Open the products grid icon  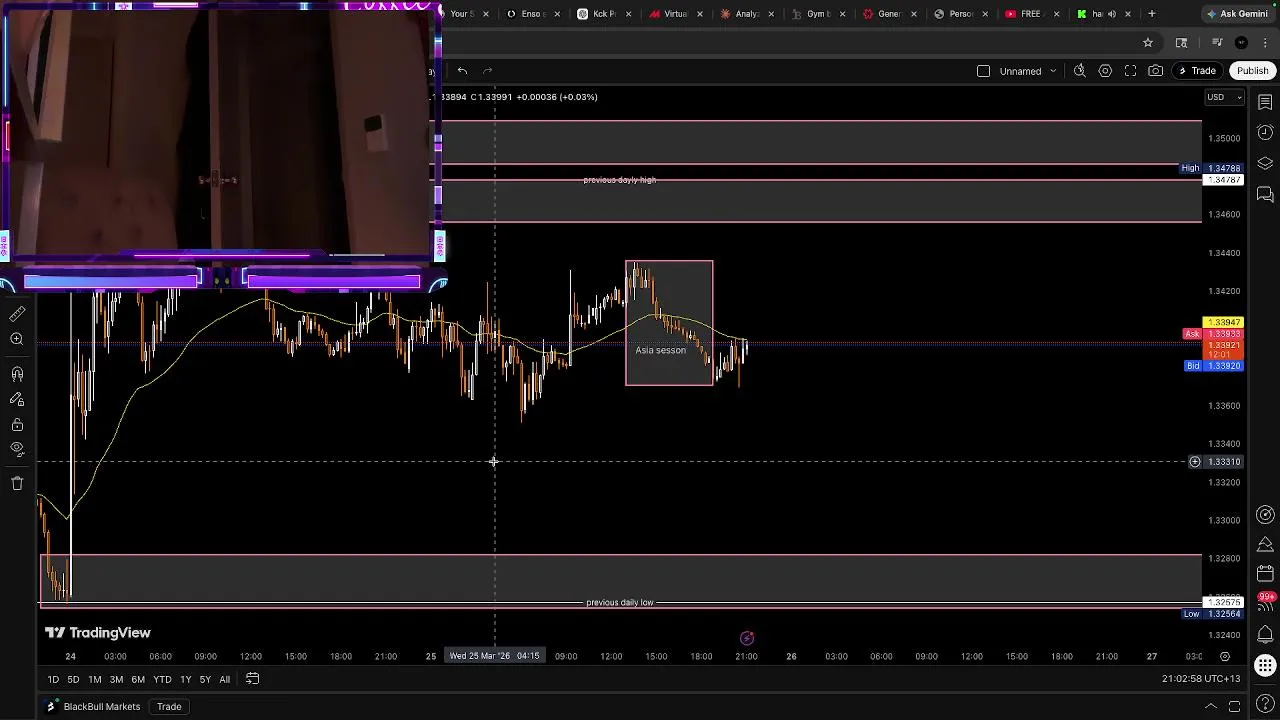tap(1265, 665)
